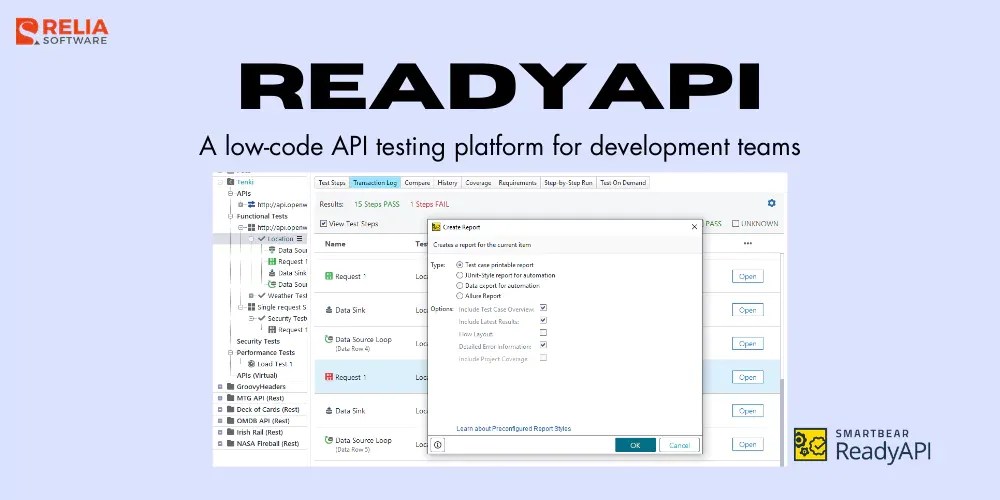Switch to the Test Steps tab

[332, 183]
